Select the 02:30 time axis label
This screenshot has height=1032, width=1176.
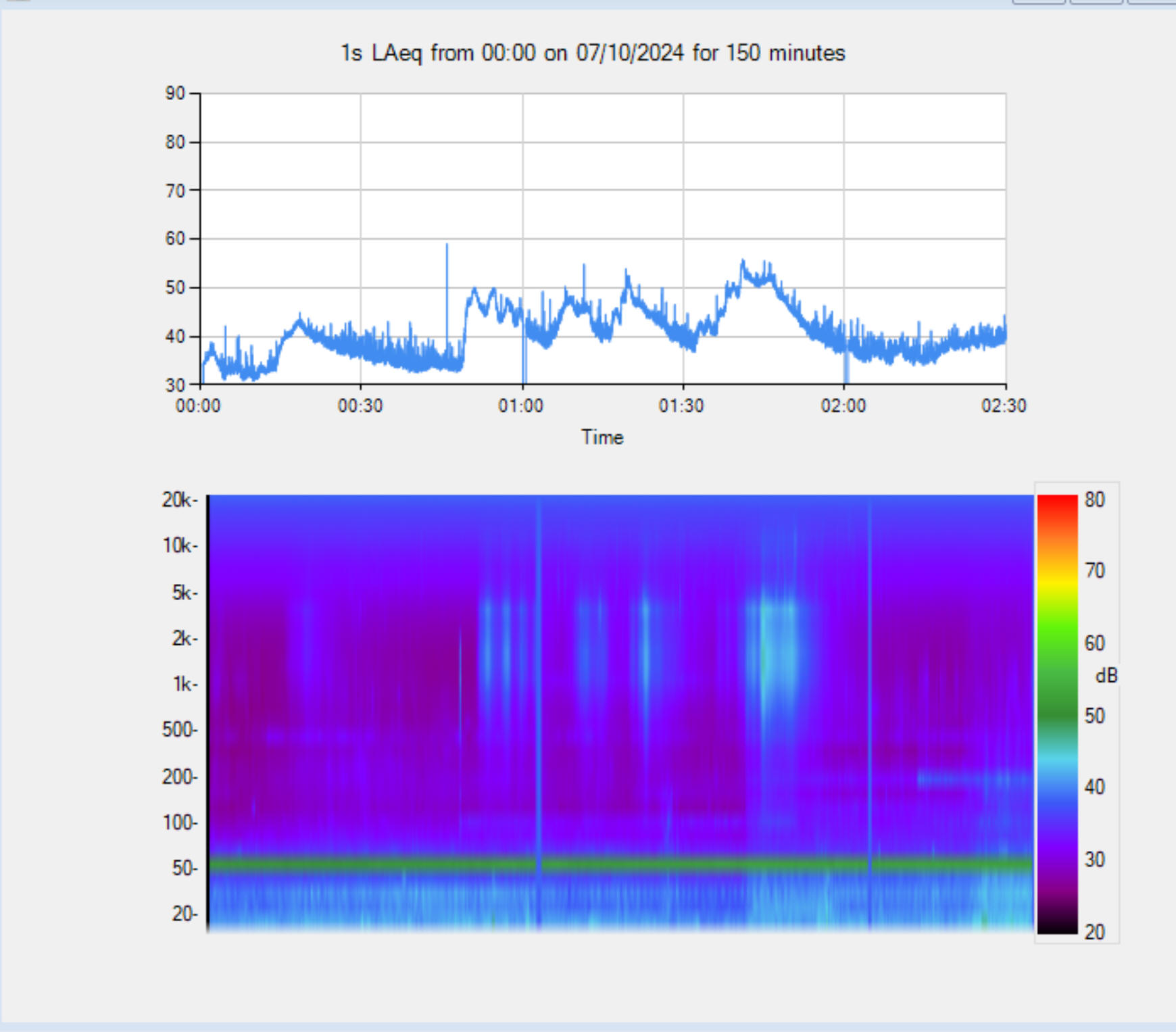[x=1004, y=406]
